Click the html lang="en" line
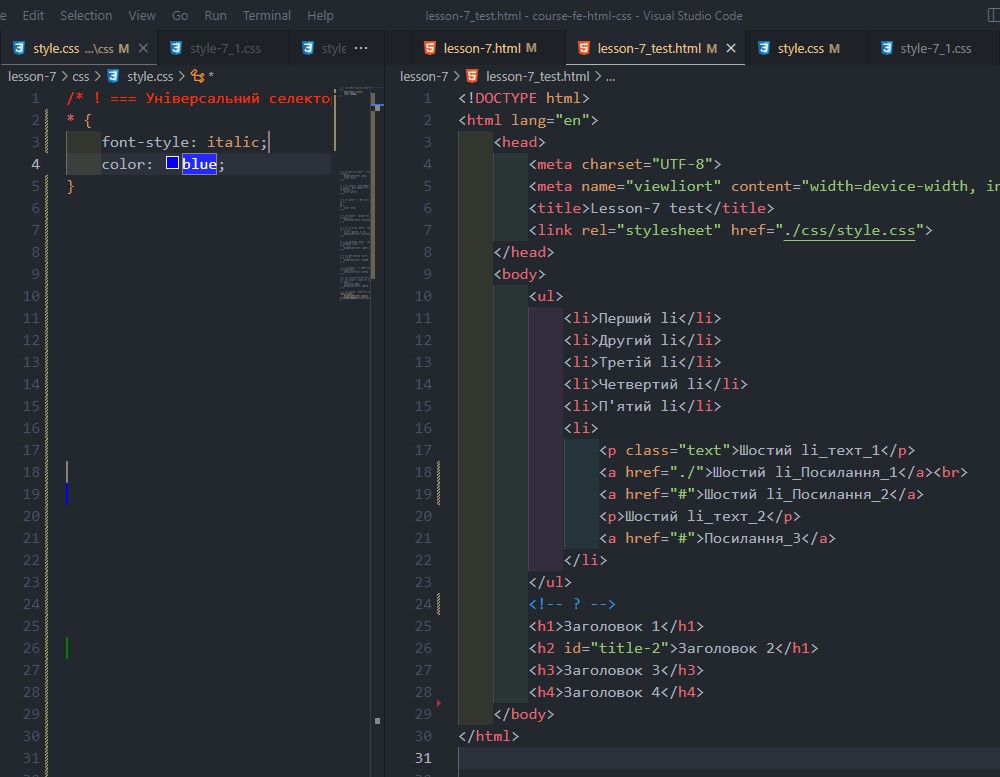The width and height of the screenshot is (1000, 777). click(528, 120)
